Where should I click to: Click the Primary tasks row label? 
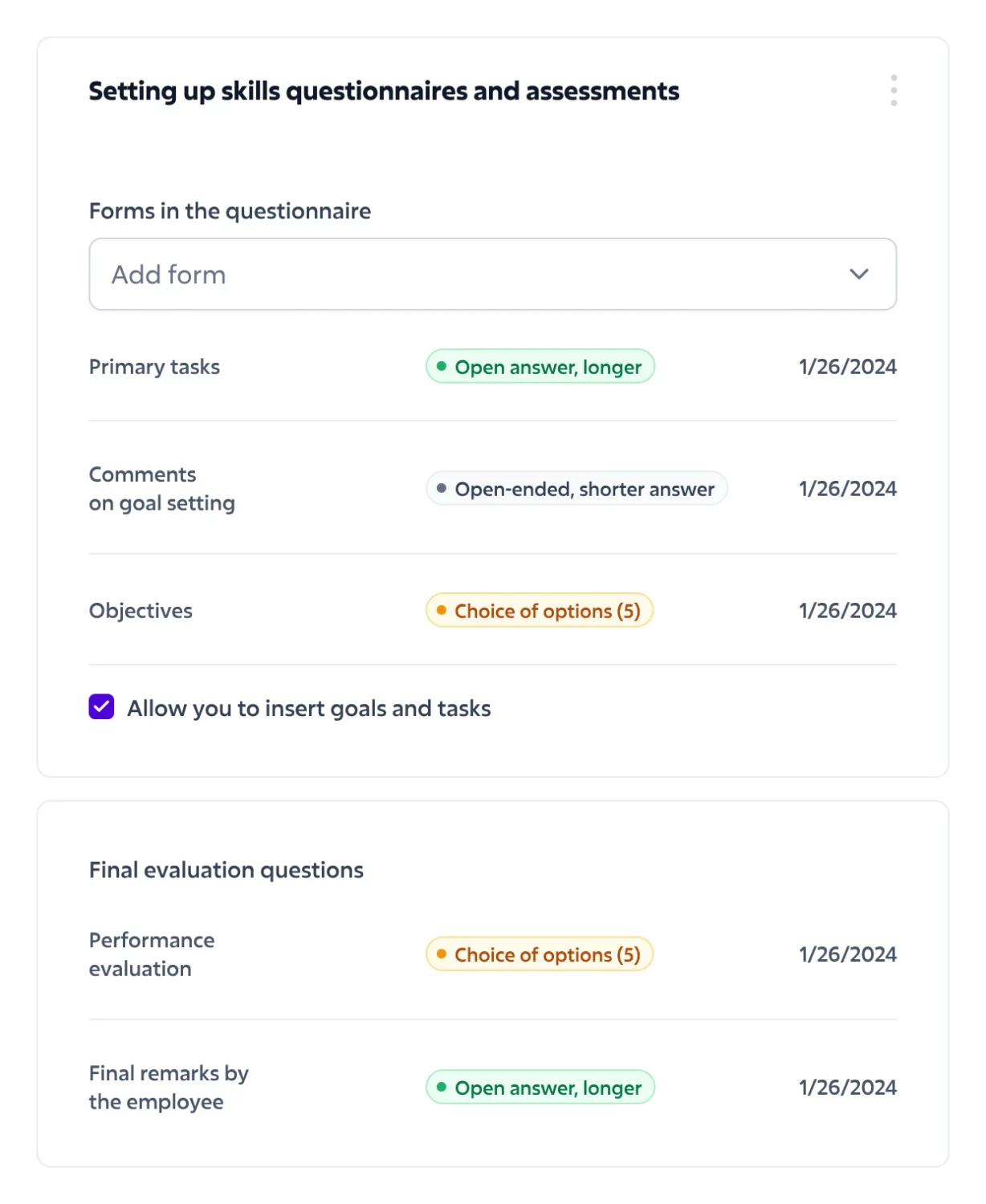(x=154, y=367)
